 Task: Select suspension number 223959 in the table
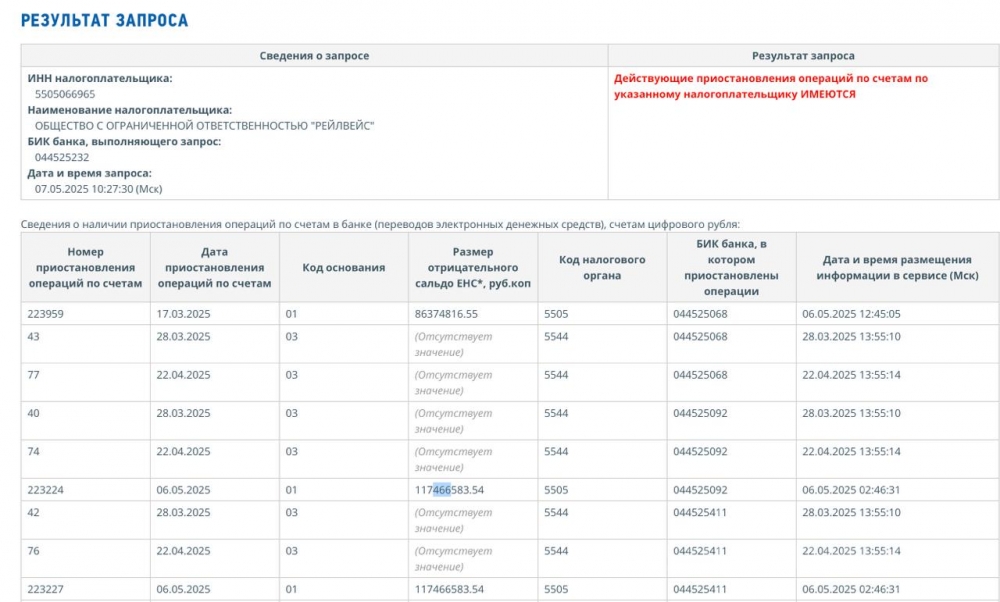(45, 314)
